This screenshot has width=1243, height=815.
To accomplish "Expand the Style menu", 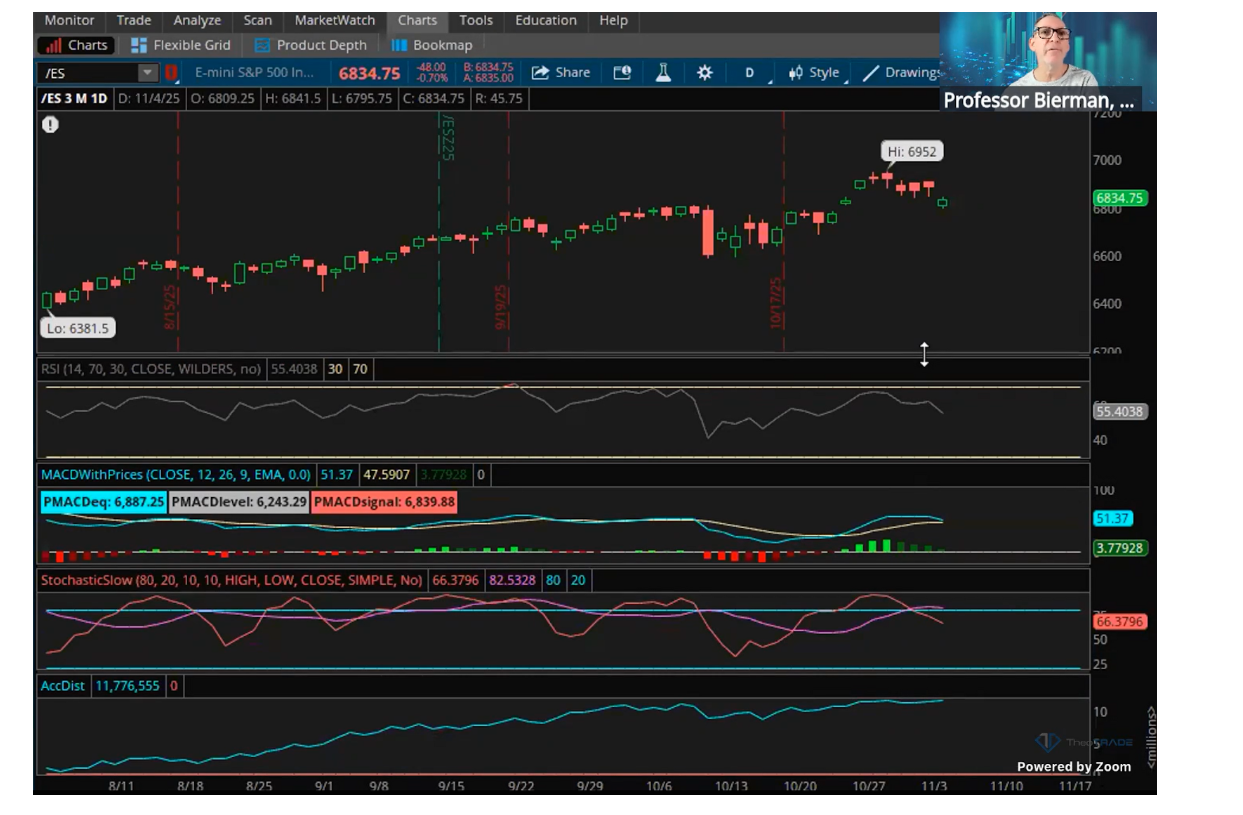I will (814, 72).
